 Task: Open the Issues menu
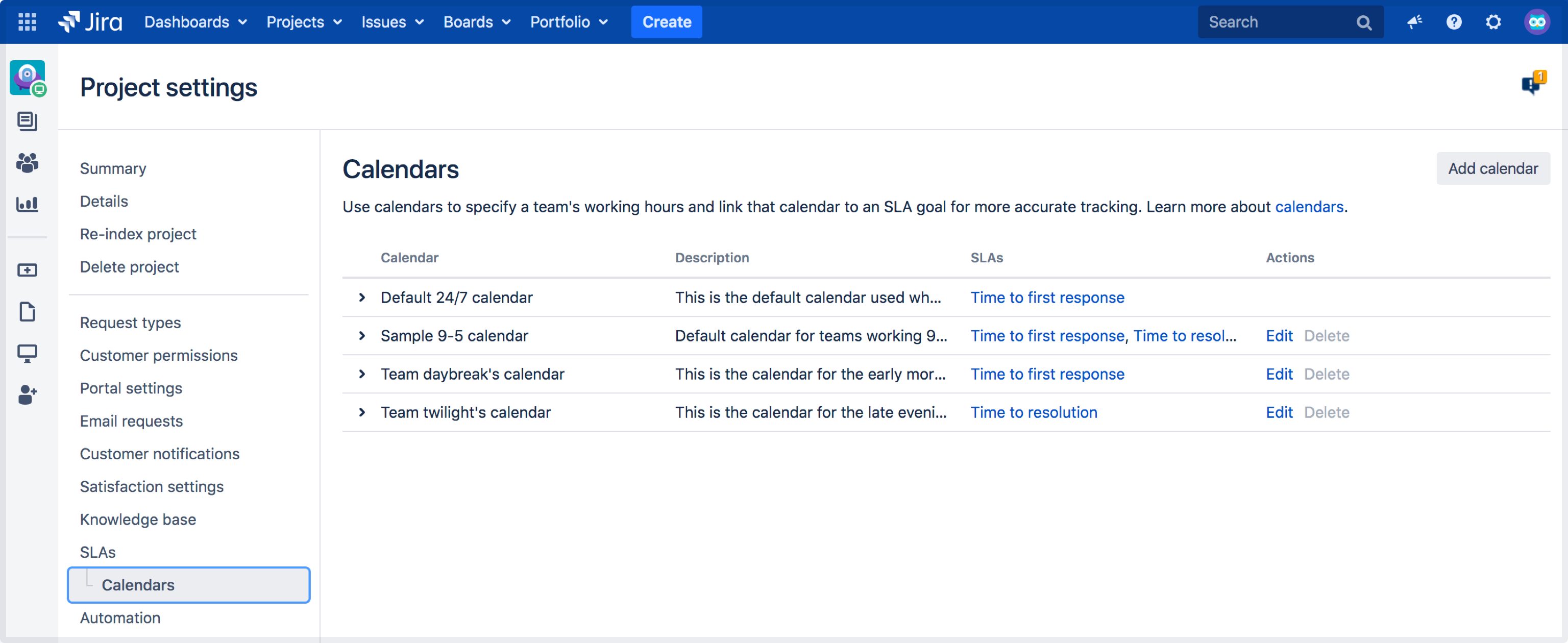[x=391, y=22]
